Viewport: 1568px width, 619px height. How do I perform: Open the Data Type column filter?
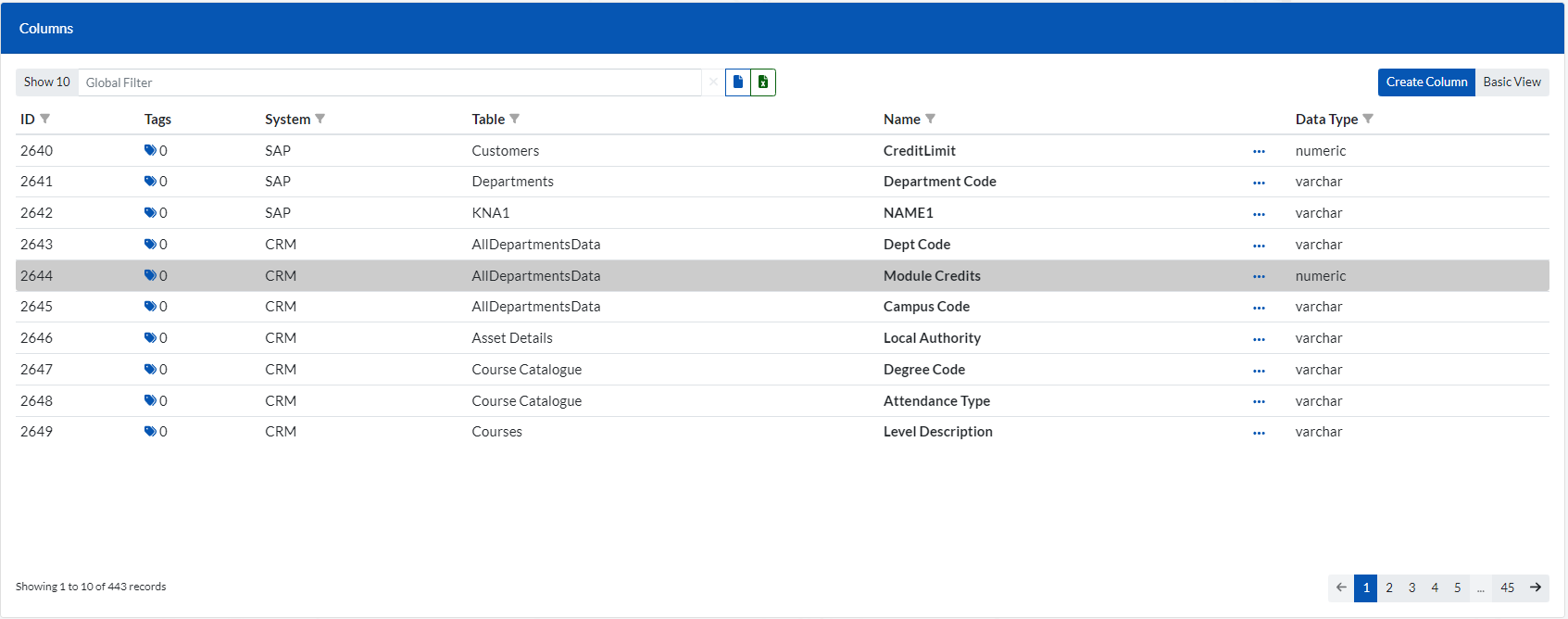tap(1368, 119)
